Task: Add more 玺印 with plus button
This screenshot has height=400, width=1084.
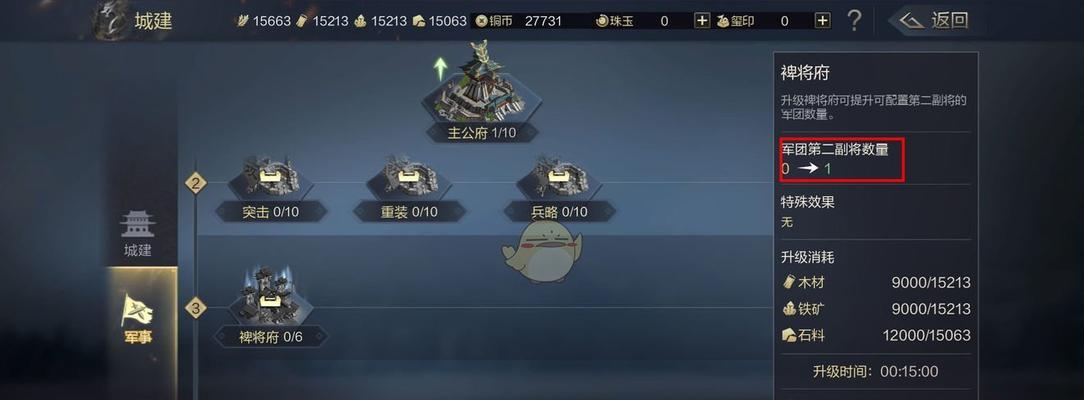Action: [x=822, y=21]
